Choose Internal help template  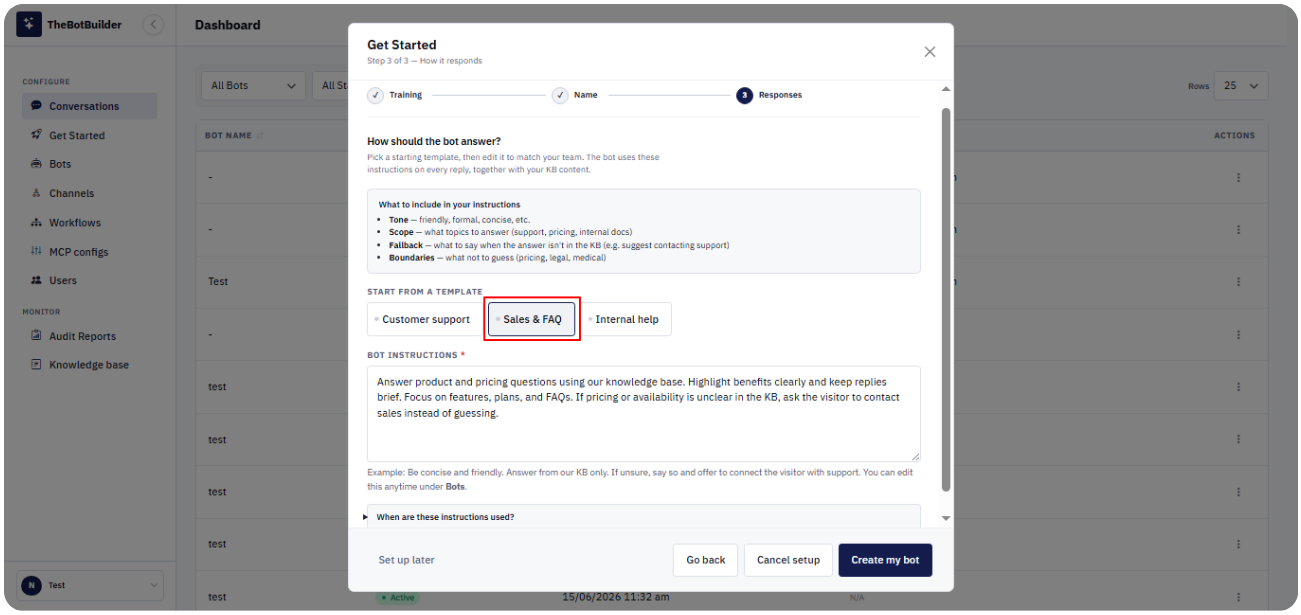[625, 319]
